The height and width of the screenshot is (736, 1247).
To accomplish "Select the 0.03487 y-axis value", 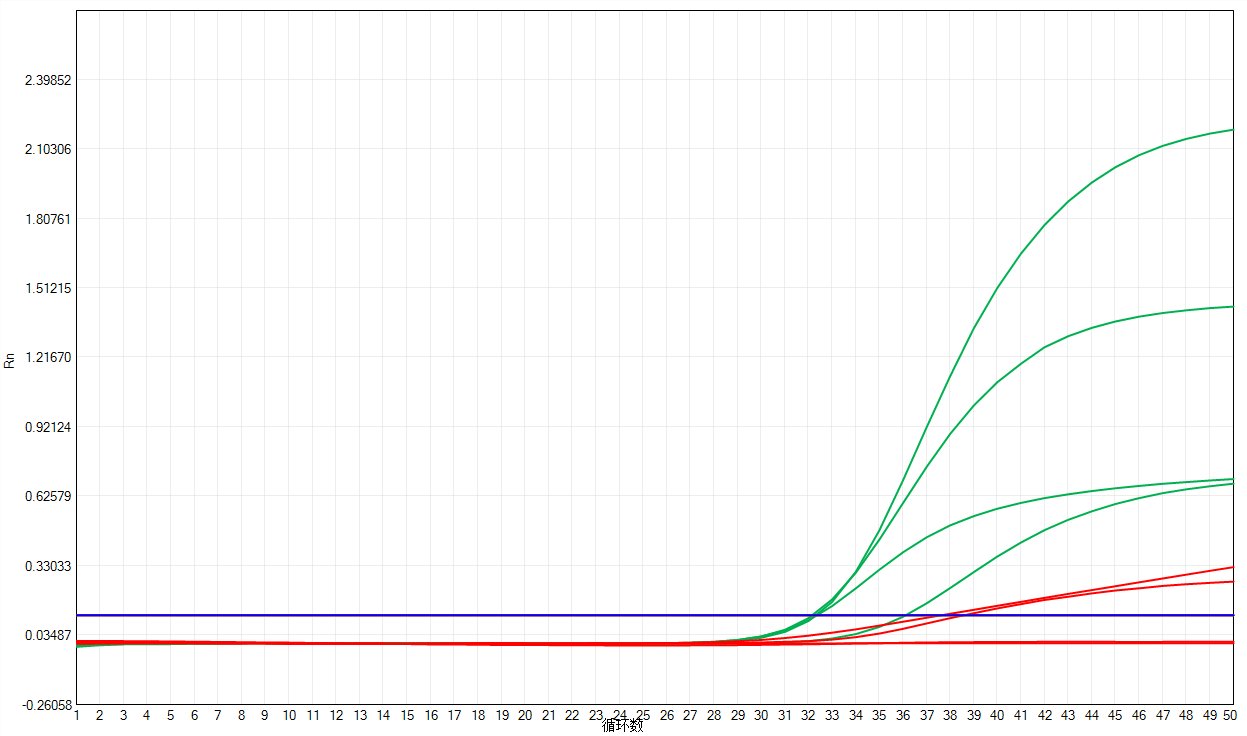I will point(47,635).
